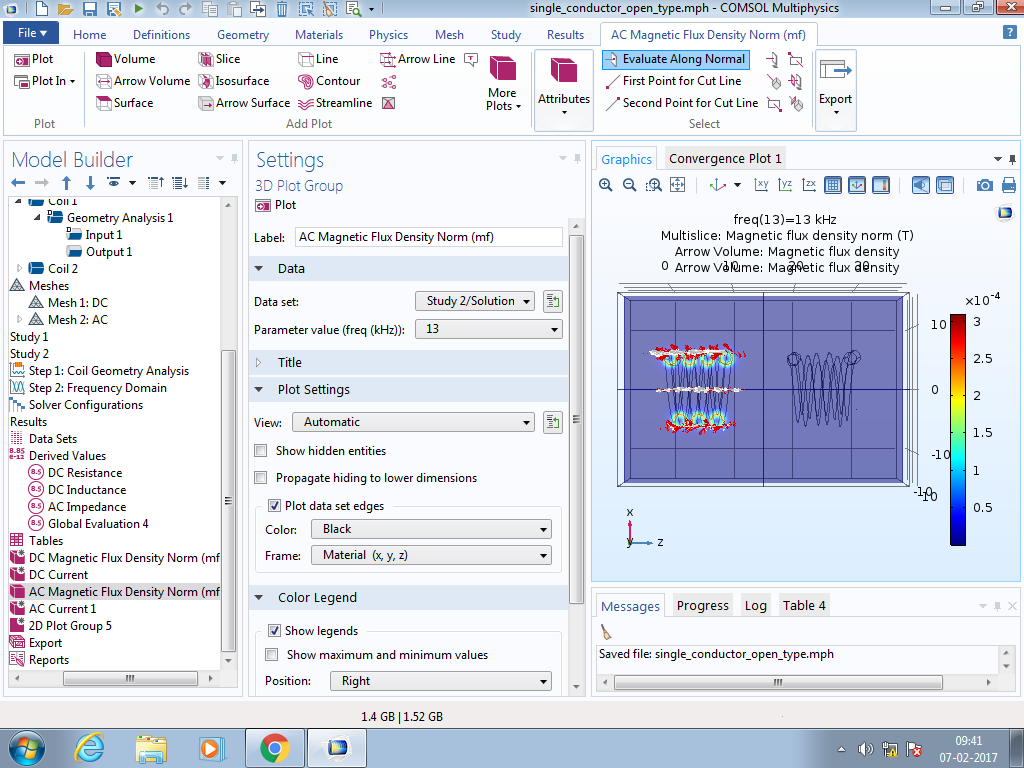Enable Show maximum and minimum values
Image resolution: width=1024 pixels, height=768 pixels.
tap(272, 654)
